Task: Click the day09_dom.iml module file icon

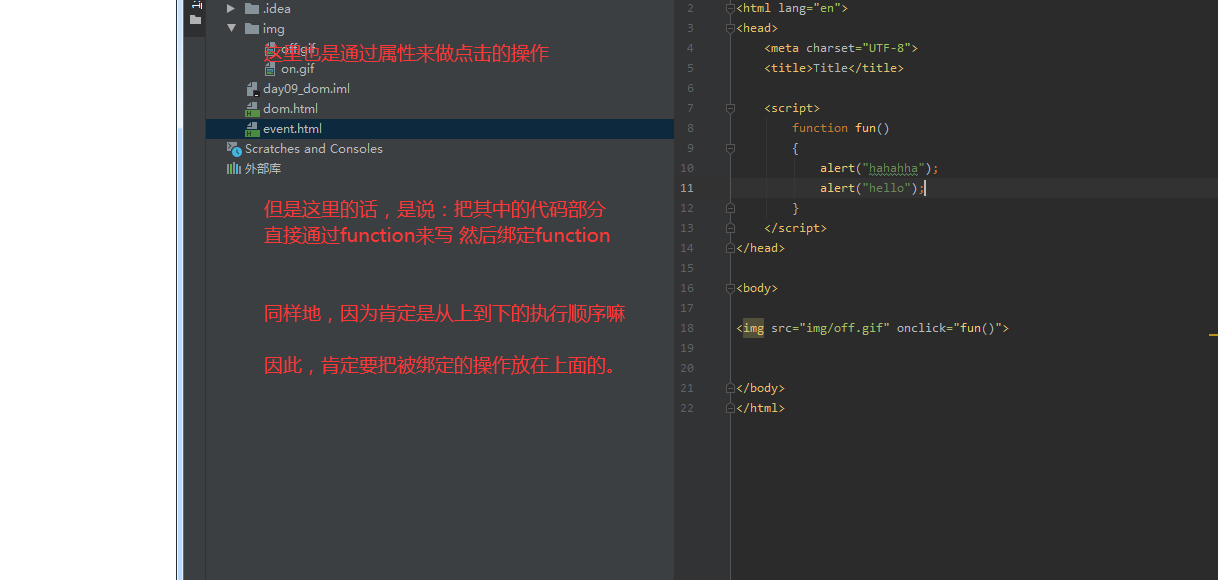Action: coord(252,89)
